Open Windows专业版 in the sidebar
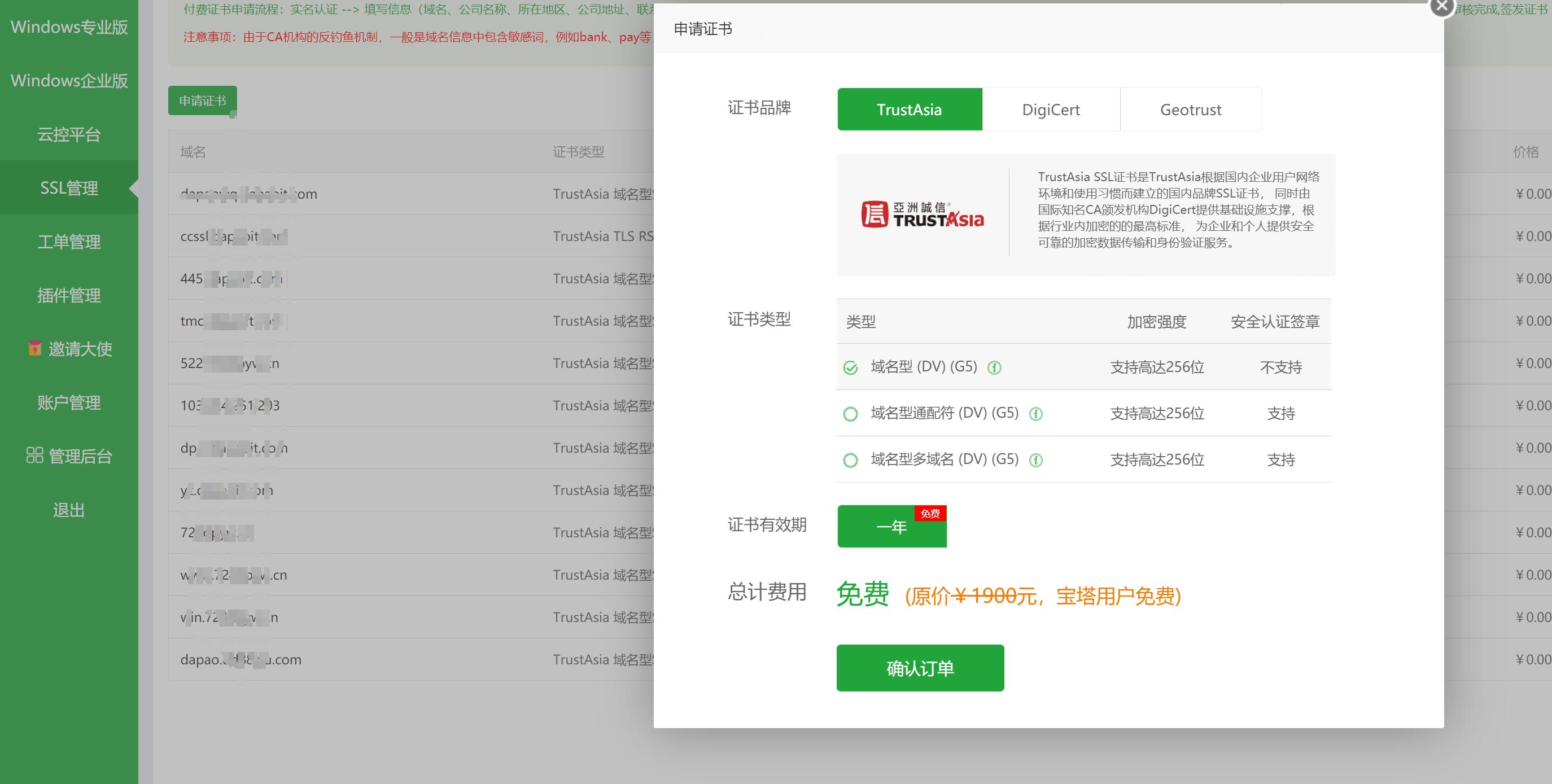The image size is (1552, 784). click(69, 27)
